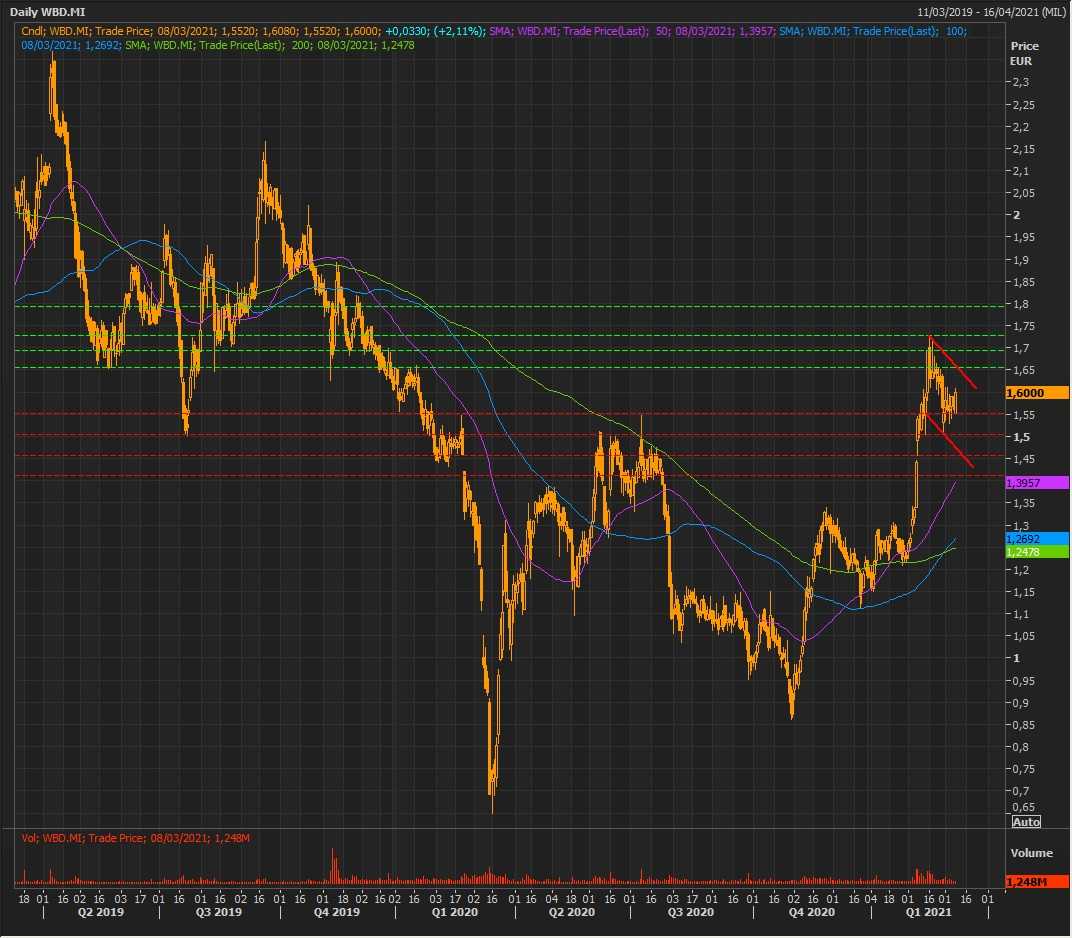Select the green 1,2478 SMA 200 price tag
The width and height of the screenshot is (1072, 938).
point(1025,551)
